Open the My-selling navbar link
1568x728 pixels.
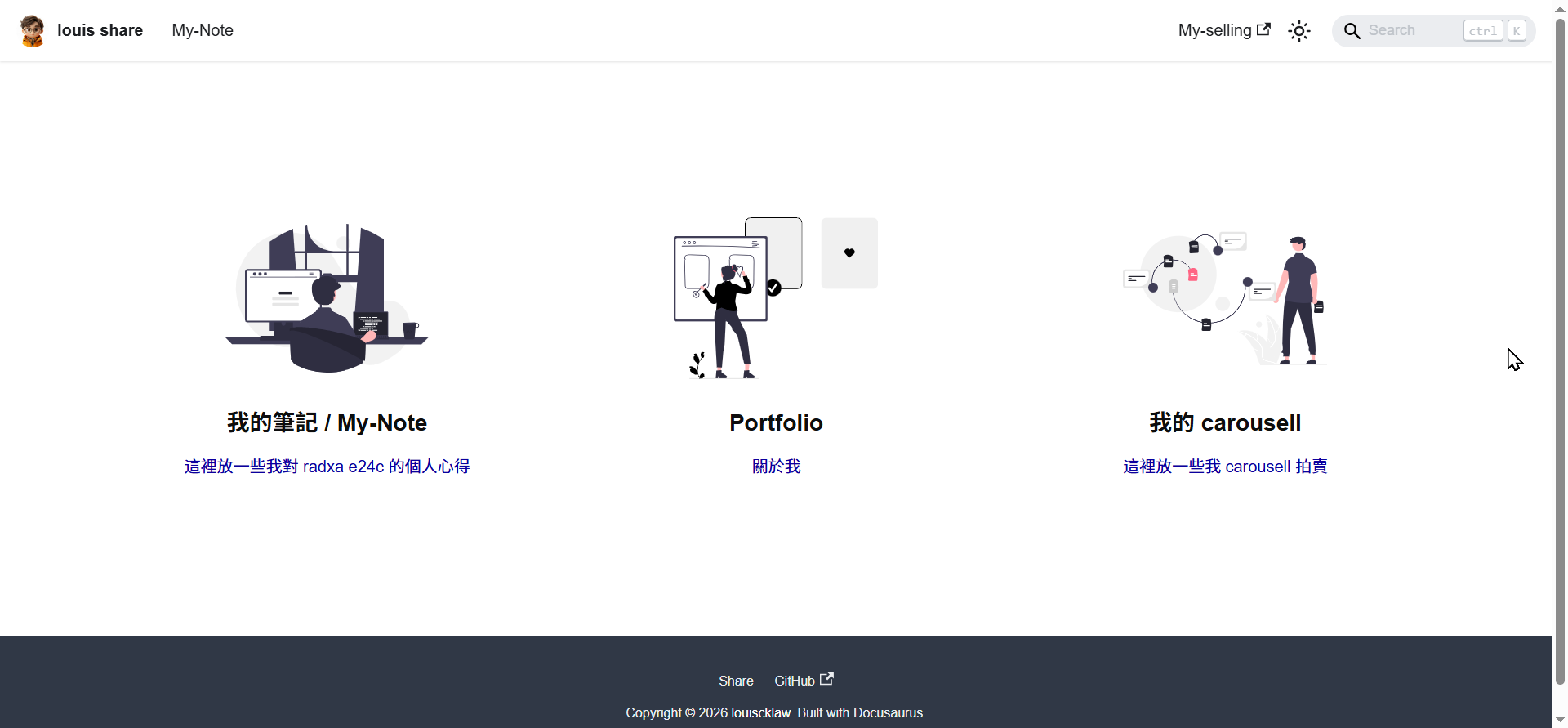1214,31
